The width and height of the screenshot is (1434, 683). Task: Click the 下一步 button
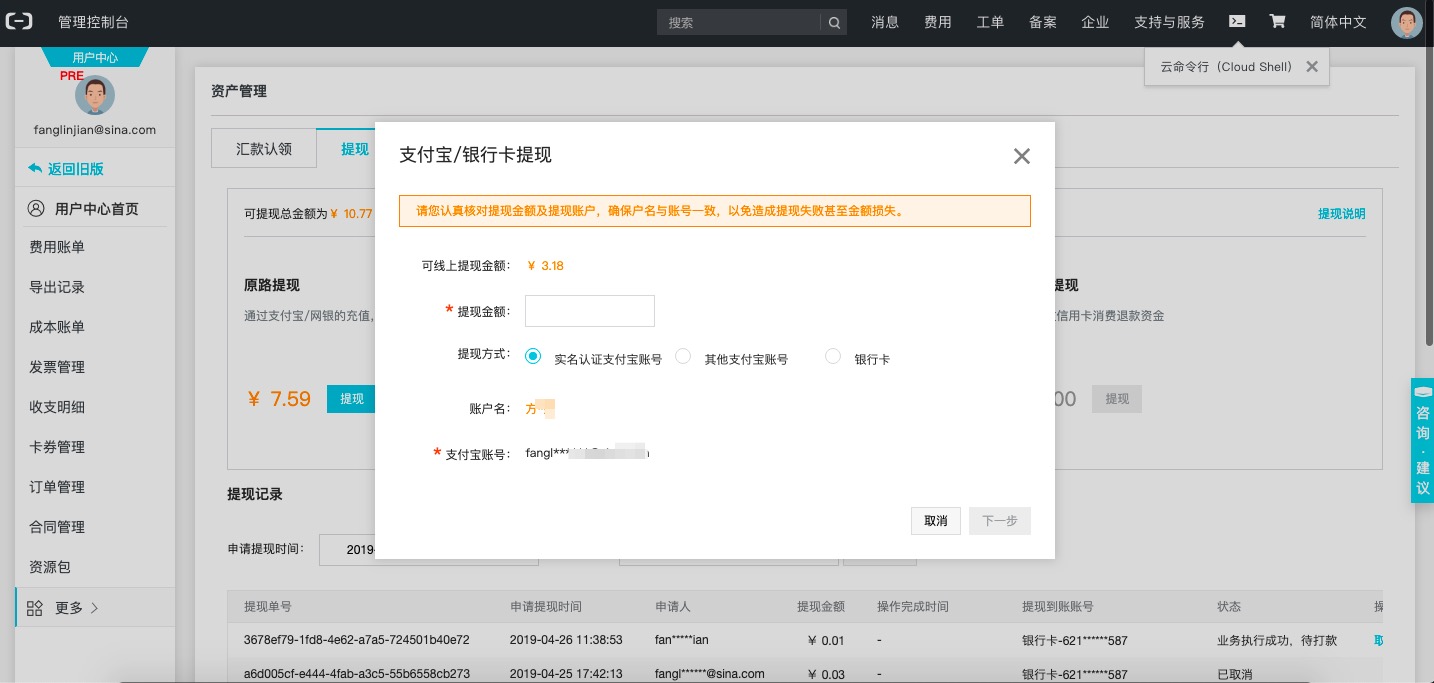[x=1000, y=521]
